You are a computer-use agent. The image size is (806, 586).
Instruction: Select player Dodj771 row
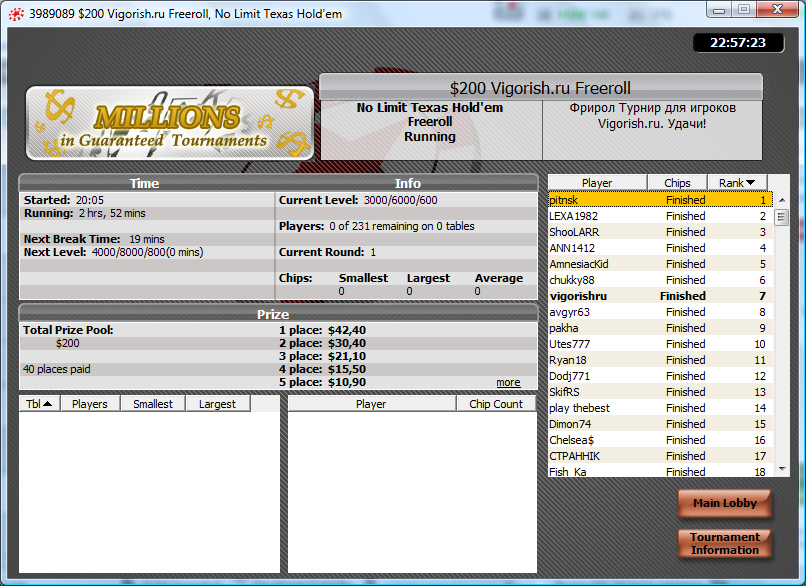coord(660,376)
